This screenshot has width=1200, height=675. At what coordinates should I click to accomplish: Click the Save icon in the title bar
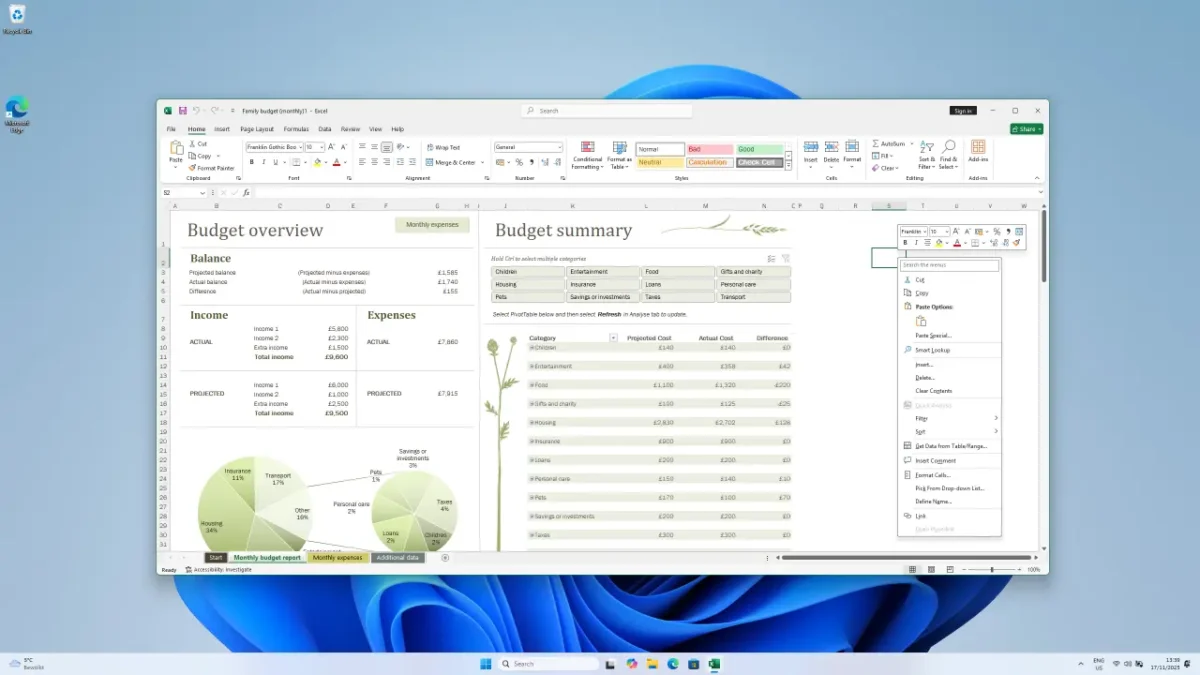(x=183, y=111)
